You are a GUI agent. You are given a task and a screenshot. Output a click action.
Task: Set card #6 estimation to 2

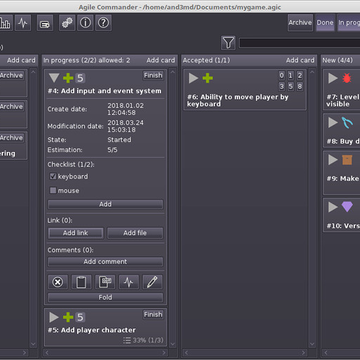pyautogui.click(x=300, y=76)
